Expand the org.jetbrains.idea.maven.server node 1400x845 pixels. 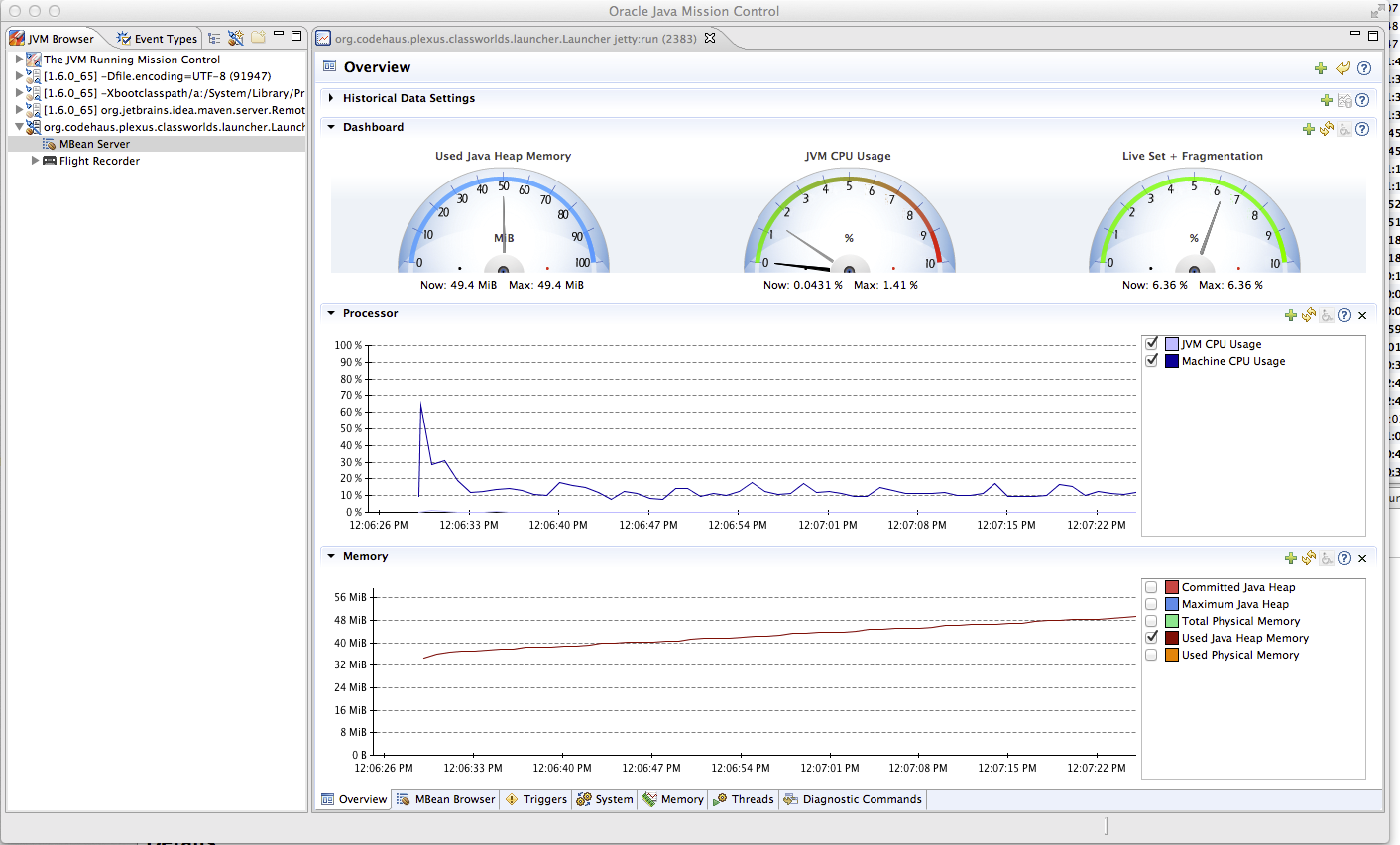(x=19, y=110)
